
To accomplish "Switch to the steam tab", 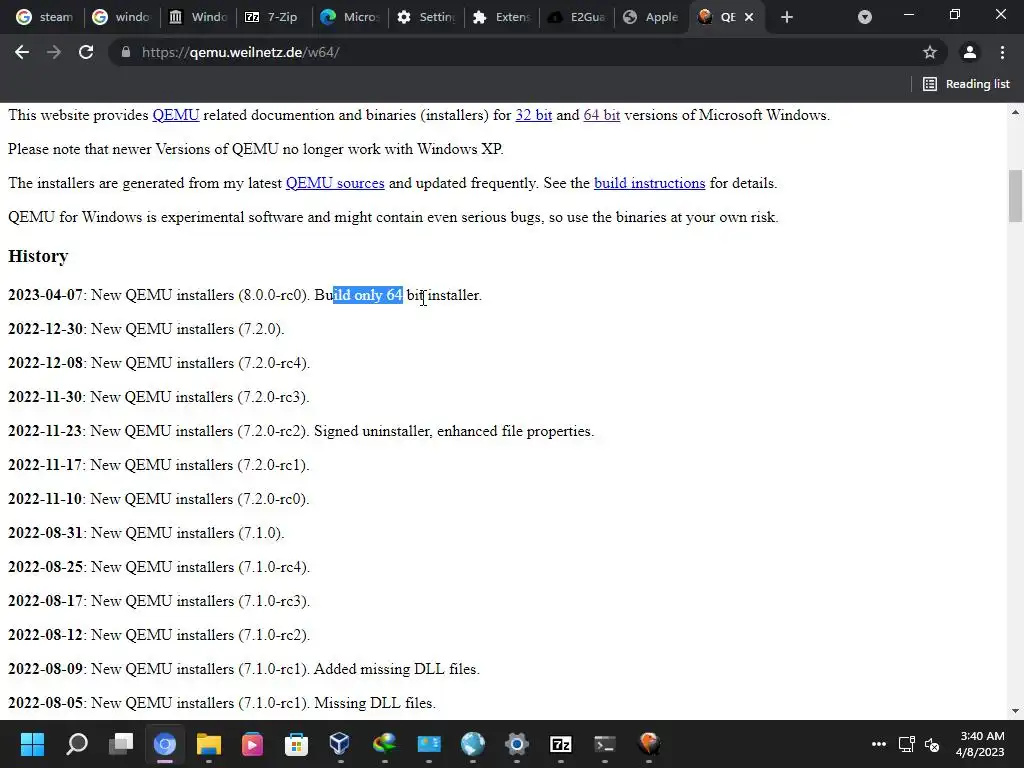I will 44,17.
